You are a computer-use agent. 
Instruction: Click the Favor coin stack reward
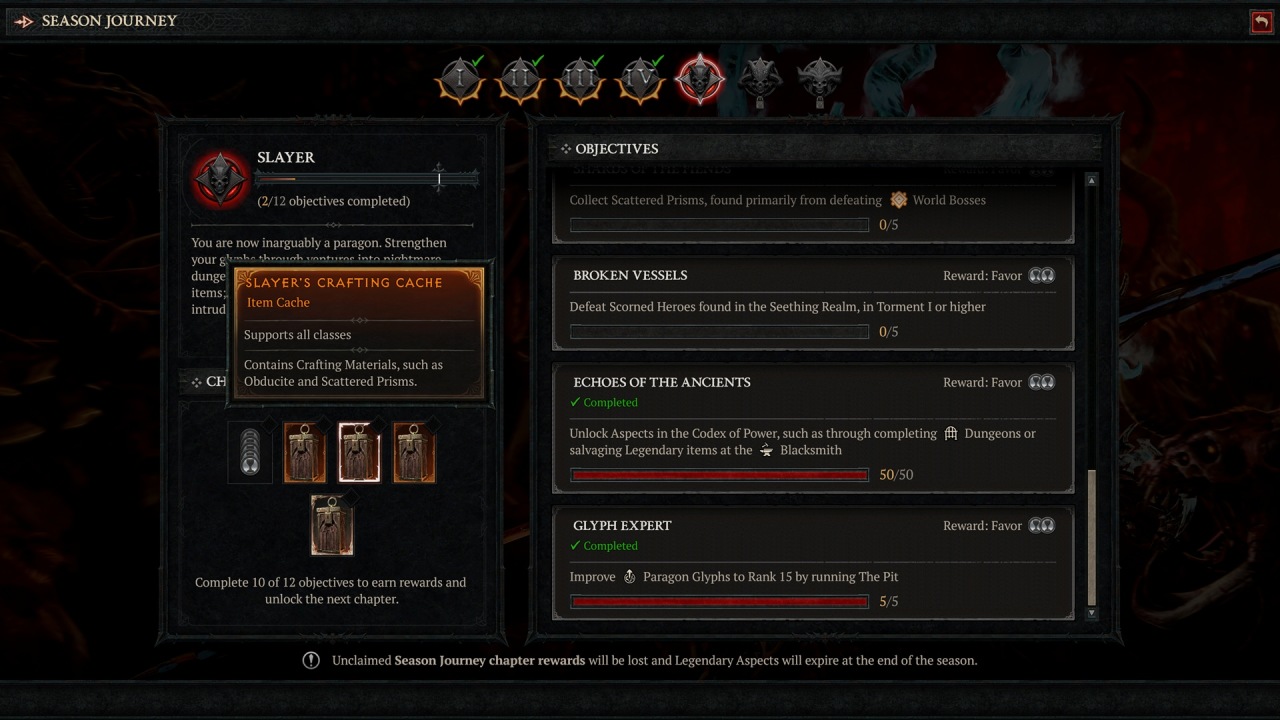coord(250,453)
